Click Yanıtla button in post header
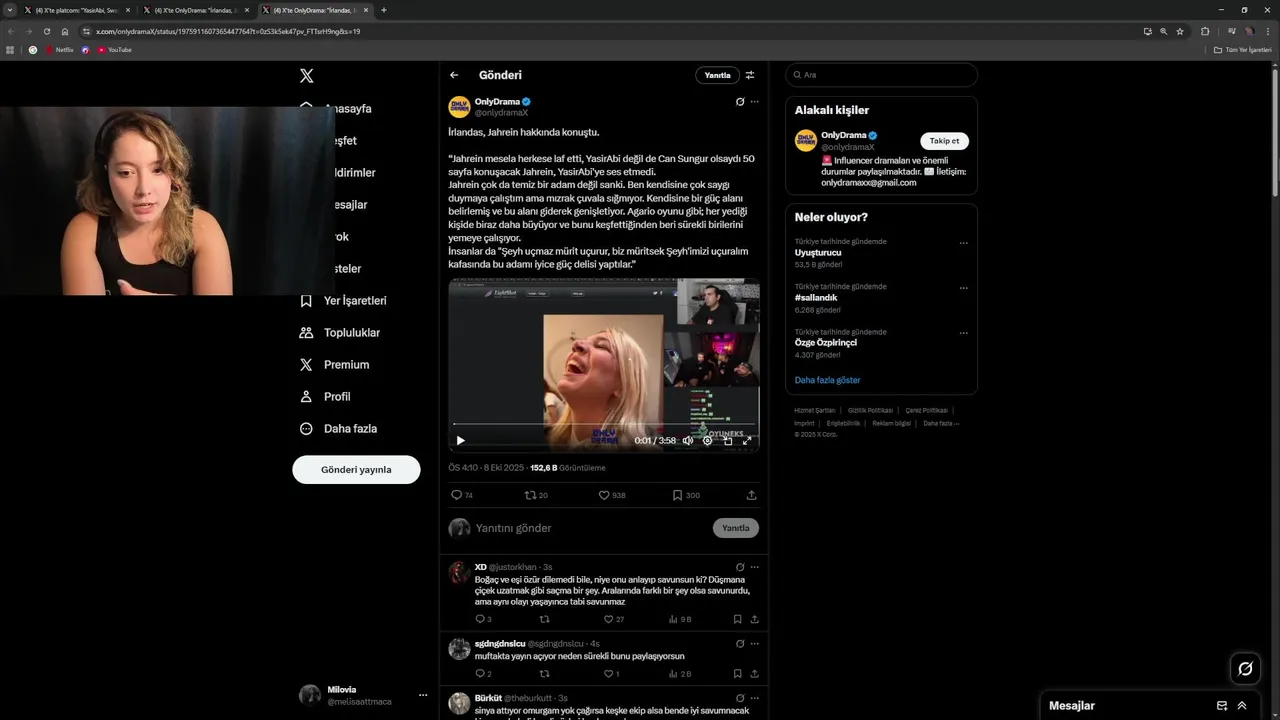 tap(717, 75)
